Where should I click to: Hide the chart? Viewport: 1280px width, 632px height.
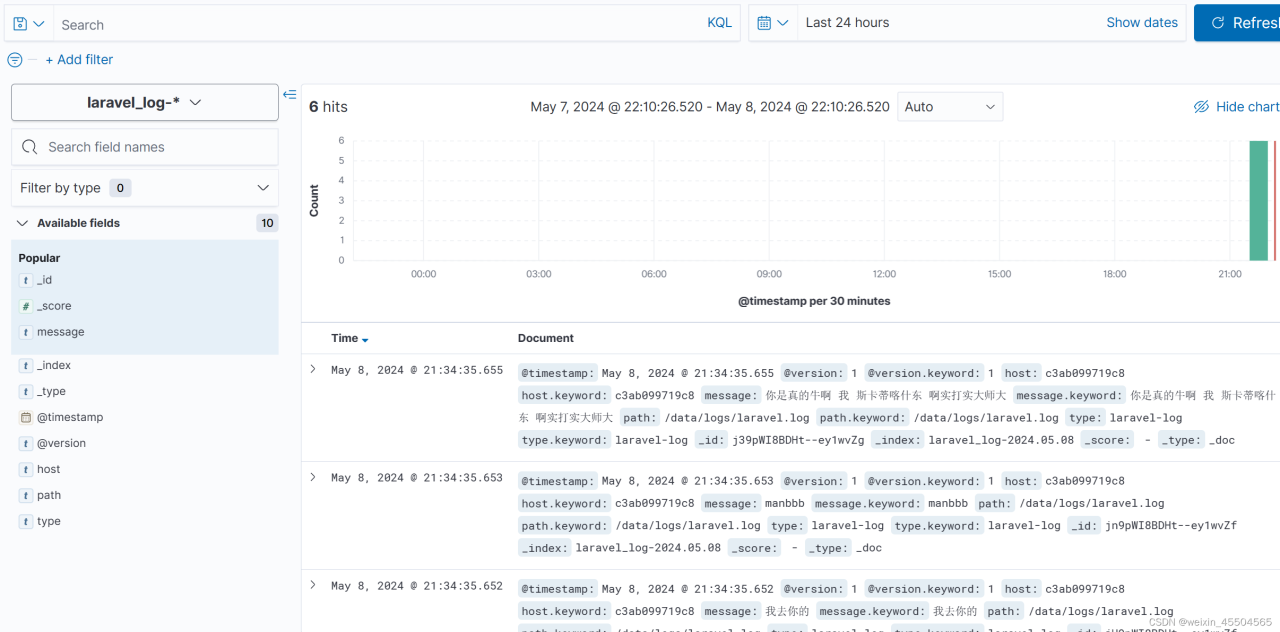coord(1236,107)
